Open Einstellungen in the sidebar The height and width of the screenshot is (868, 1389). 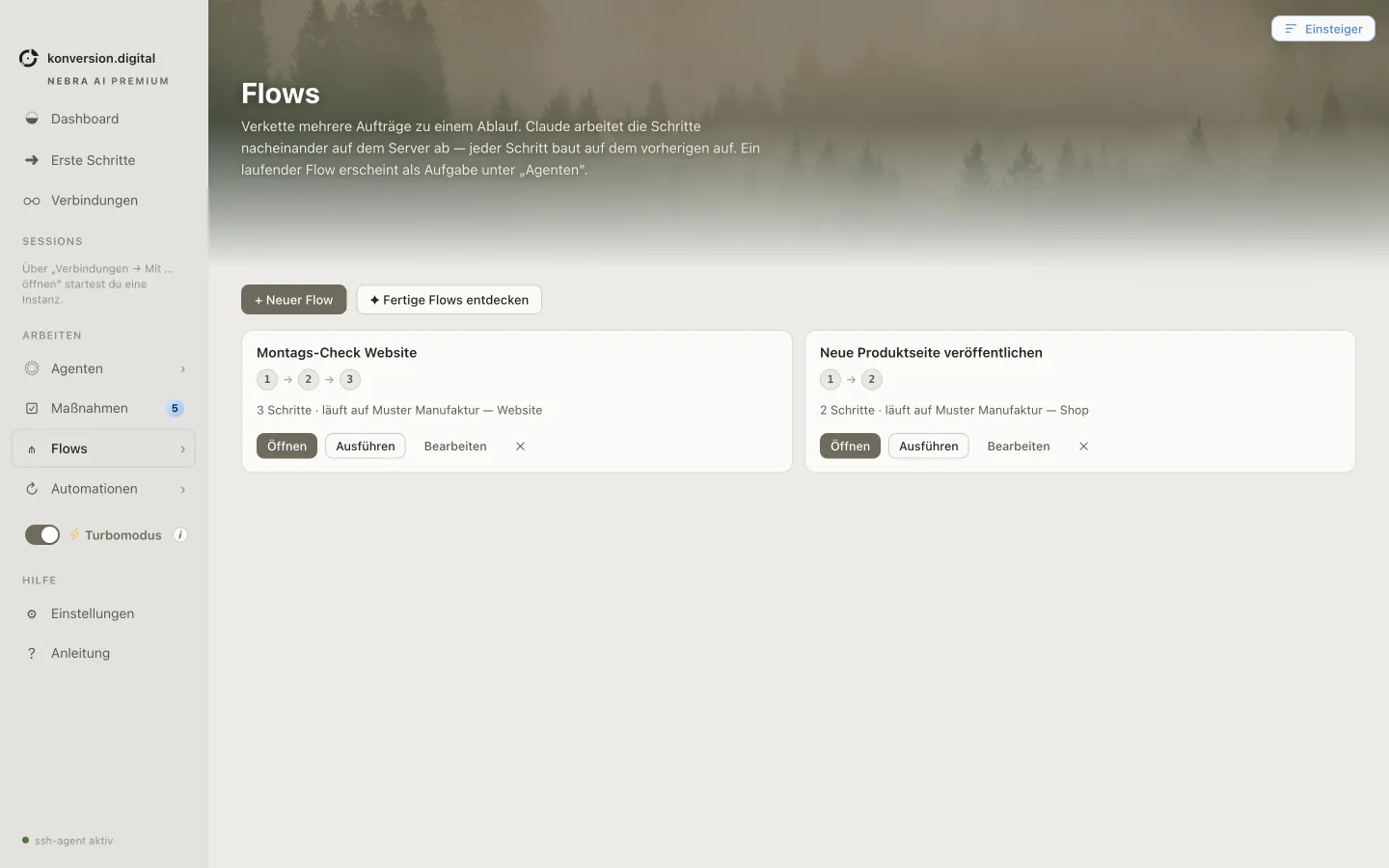tap(104, 614)
